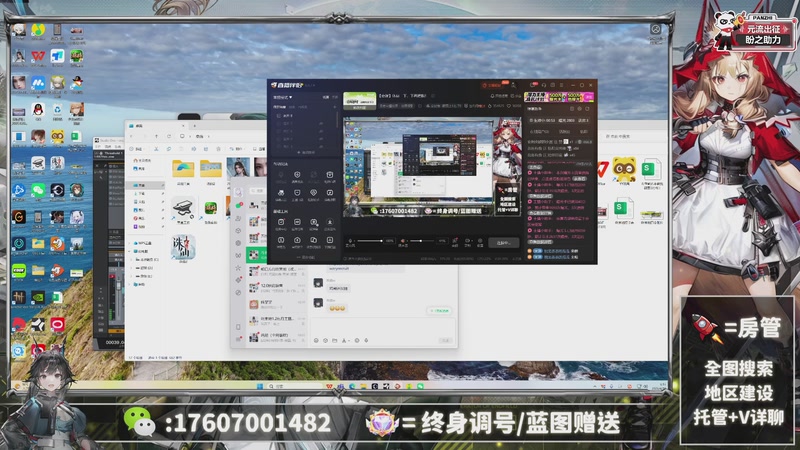Click the WeChat message input box
The height and width of the screenshot is (450, 800).
380,325
